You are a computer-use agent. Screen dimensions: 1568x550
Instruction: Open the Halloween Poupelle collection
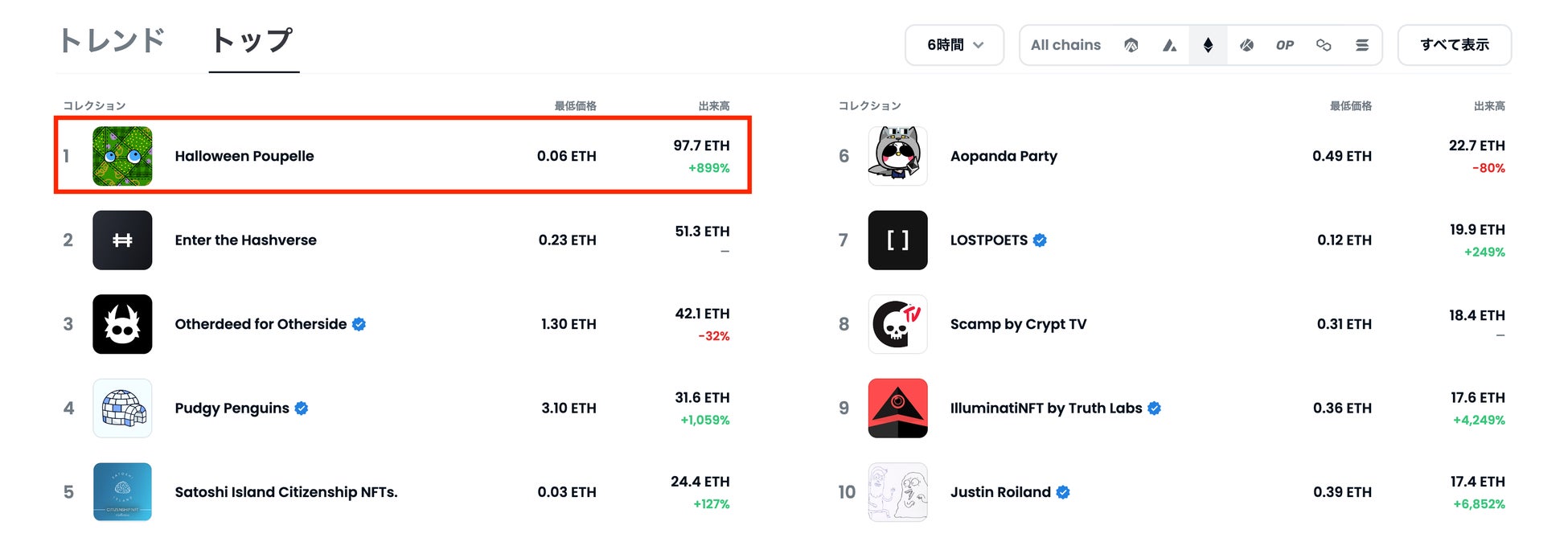pyautogui.click(x=244, y=156)
